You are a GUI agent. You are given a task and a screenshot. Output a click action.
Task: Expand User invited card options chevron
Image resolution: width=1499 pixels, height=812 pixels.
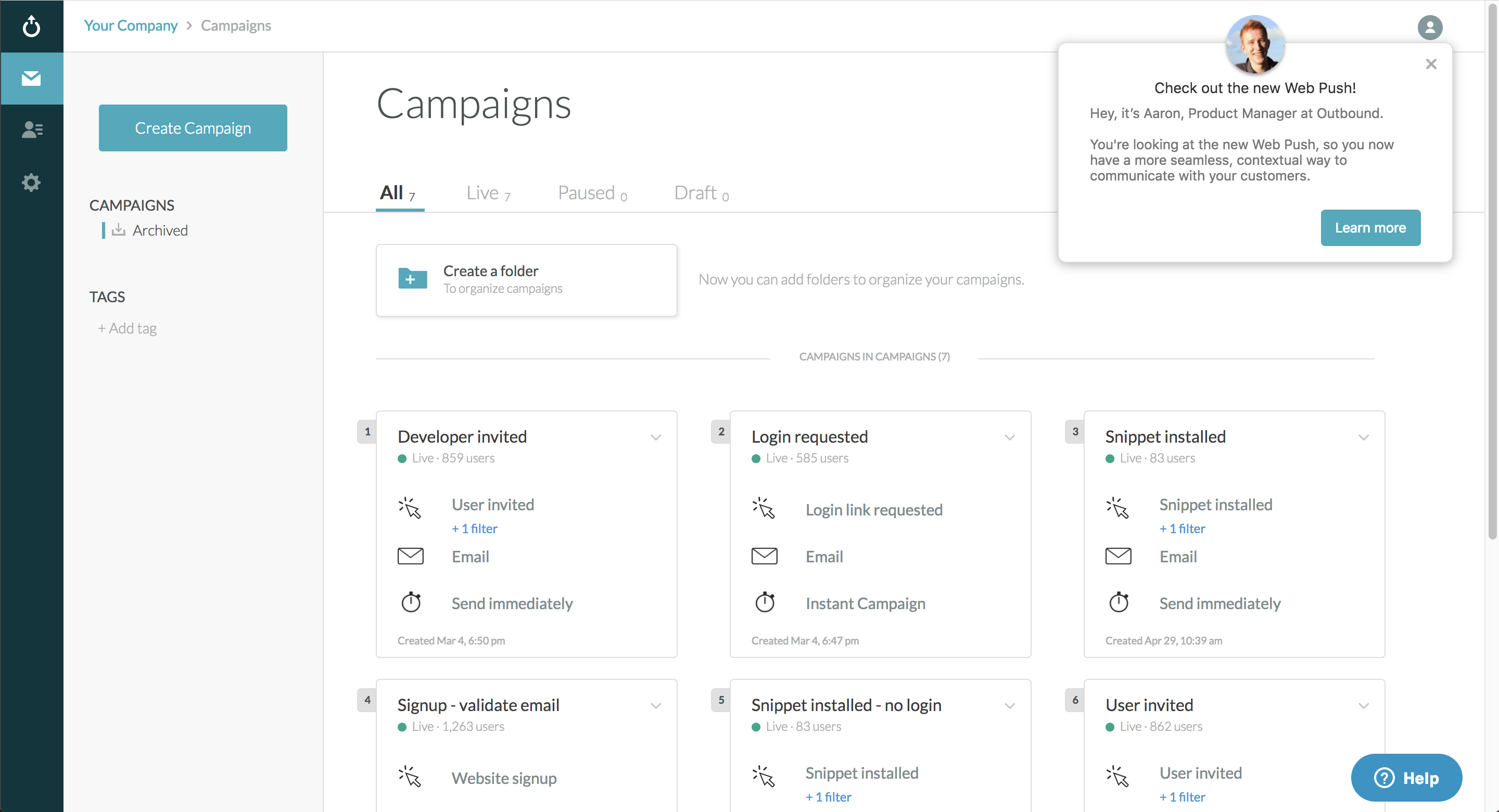click(x=1364, y=705)
